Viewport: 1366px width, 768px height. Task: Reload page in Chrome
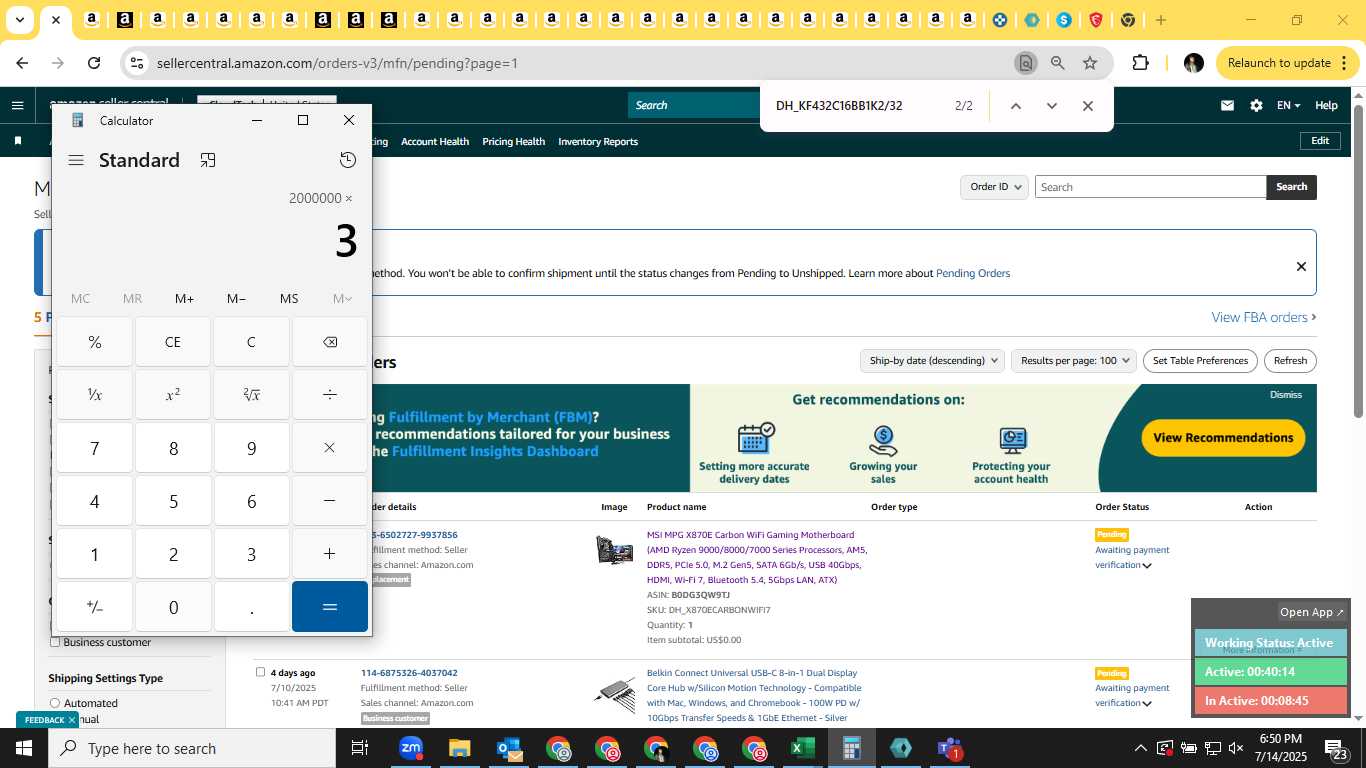(x=94, y=63)
